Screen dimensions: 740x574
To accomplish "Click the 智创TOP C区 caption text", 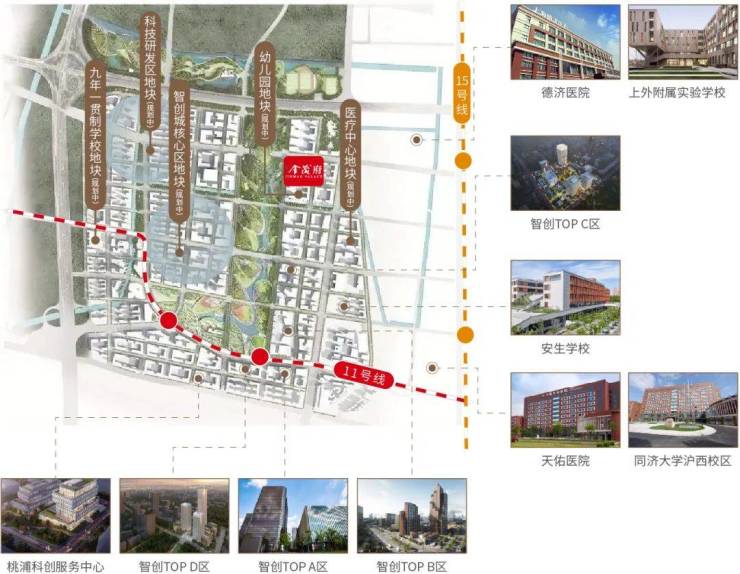I will tap(565, 224).
